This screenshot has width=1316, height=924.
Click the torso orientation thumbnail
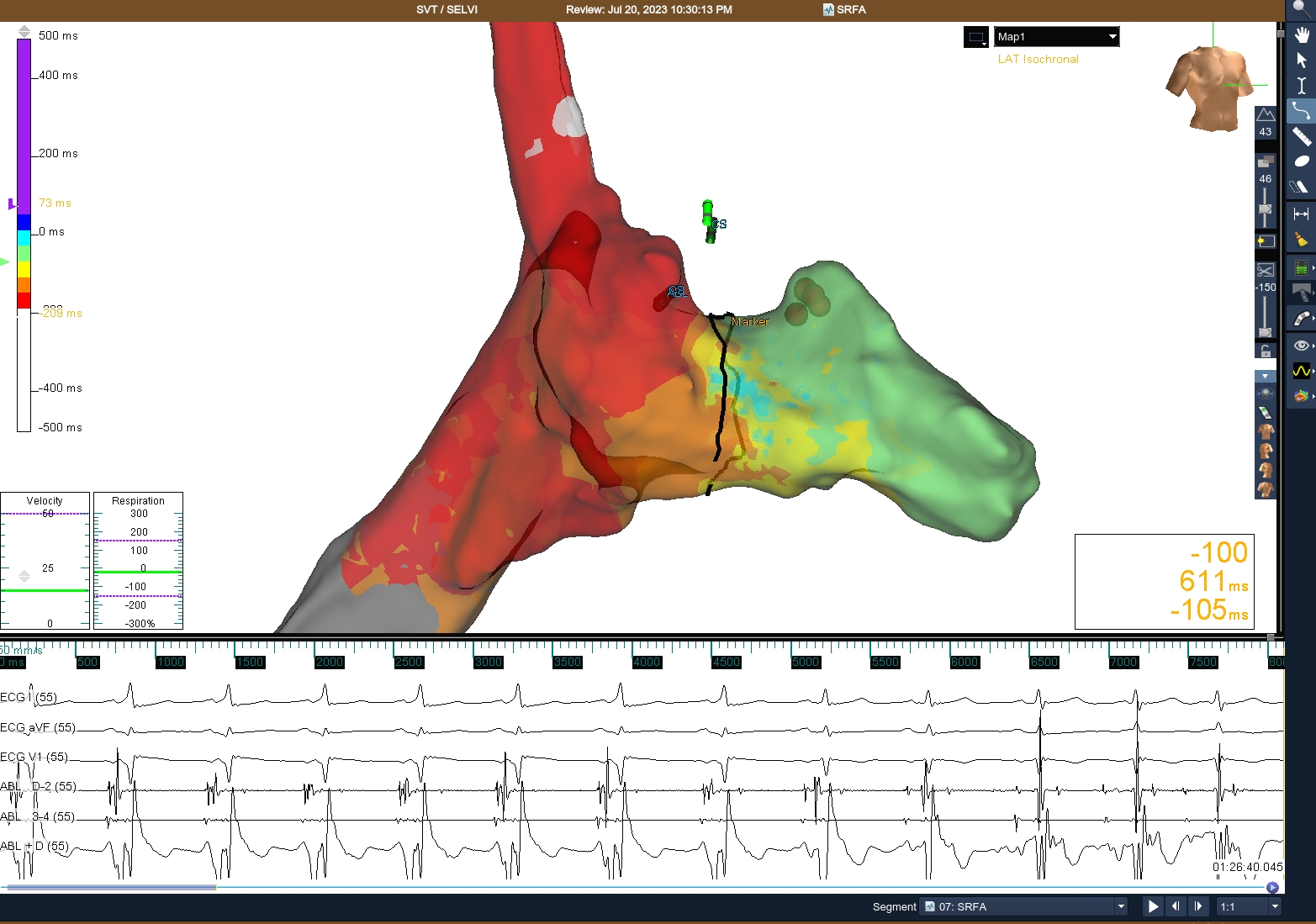point(1208,87)
